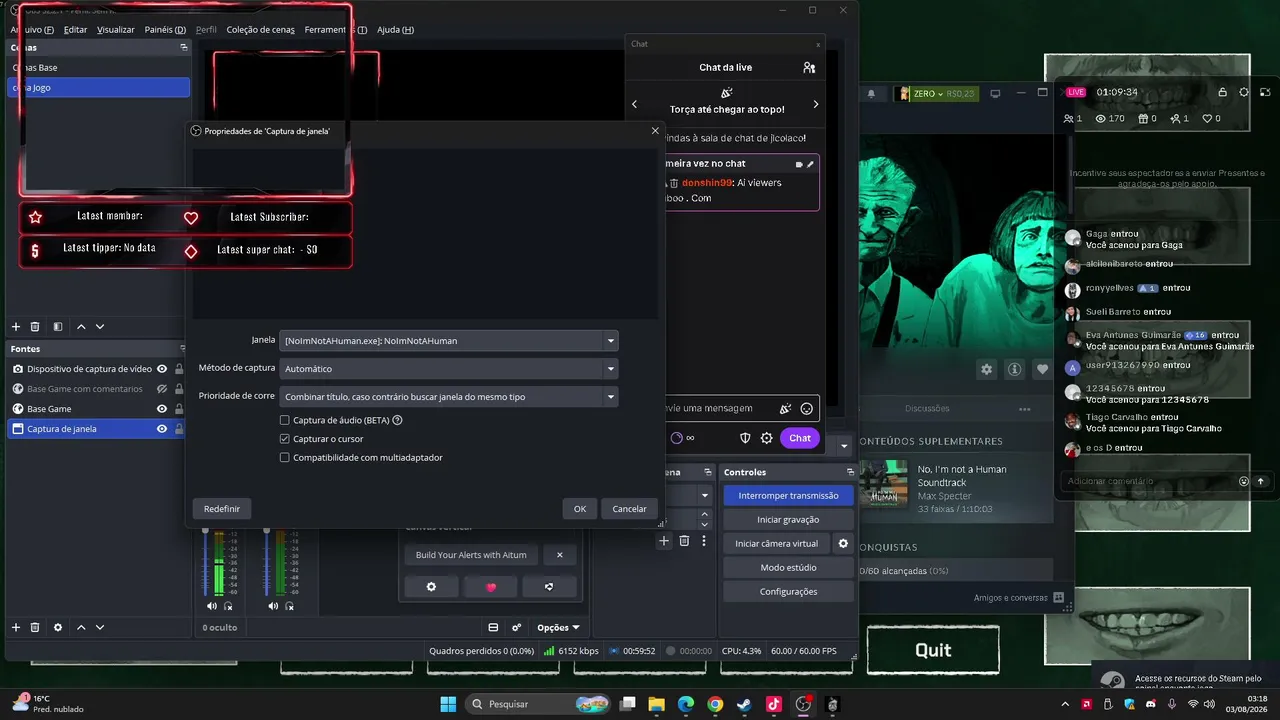Hide the Captura de janela source
The image size is (1280, 720).
click(162, 429)
